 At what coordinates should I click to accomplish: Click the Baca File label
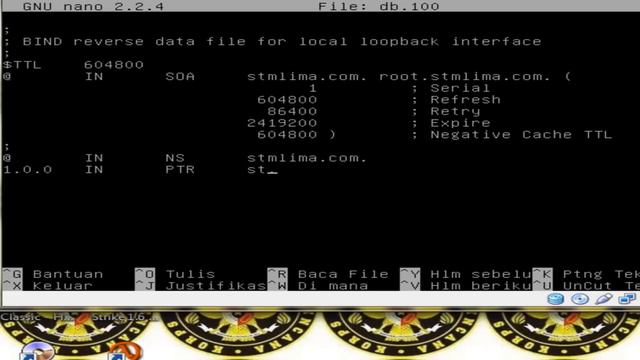(343, 274)
